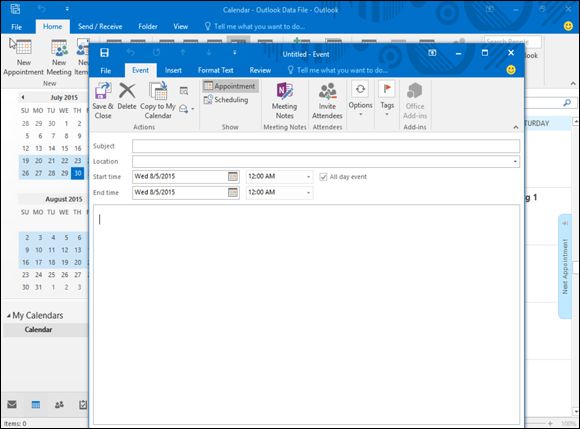Select August 25 in the mini calendar
Viewport: 580px width, 429px height.
pos(51,275)
